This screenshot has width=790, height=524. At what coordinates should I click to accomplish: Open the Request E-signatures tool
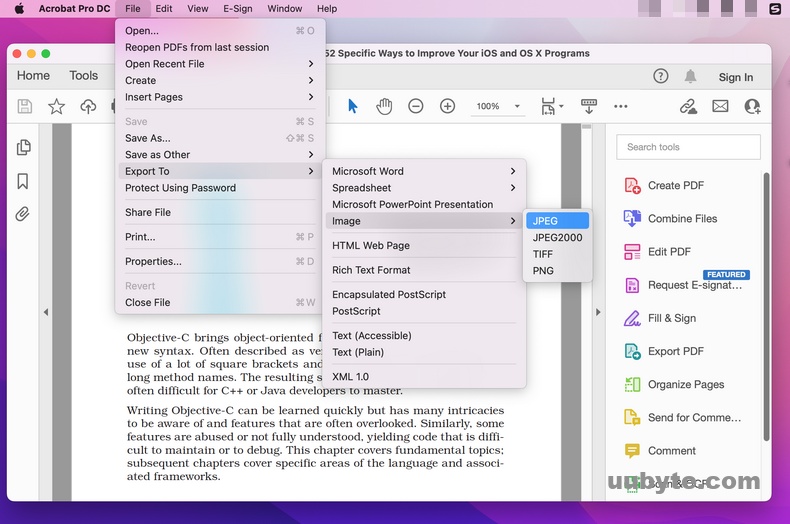pos(683,285)
